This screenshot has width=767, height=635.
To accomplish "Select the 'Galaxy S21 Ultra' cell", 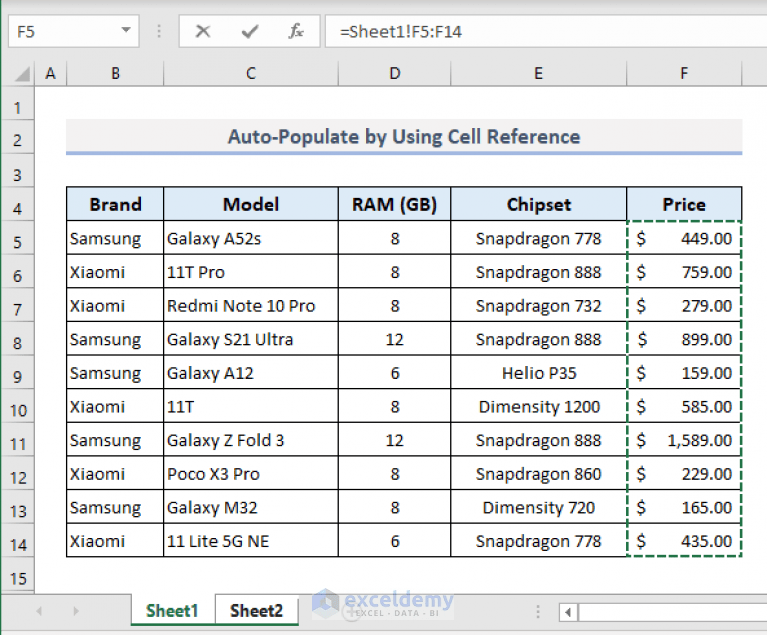I will click(251, 340).
